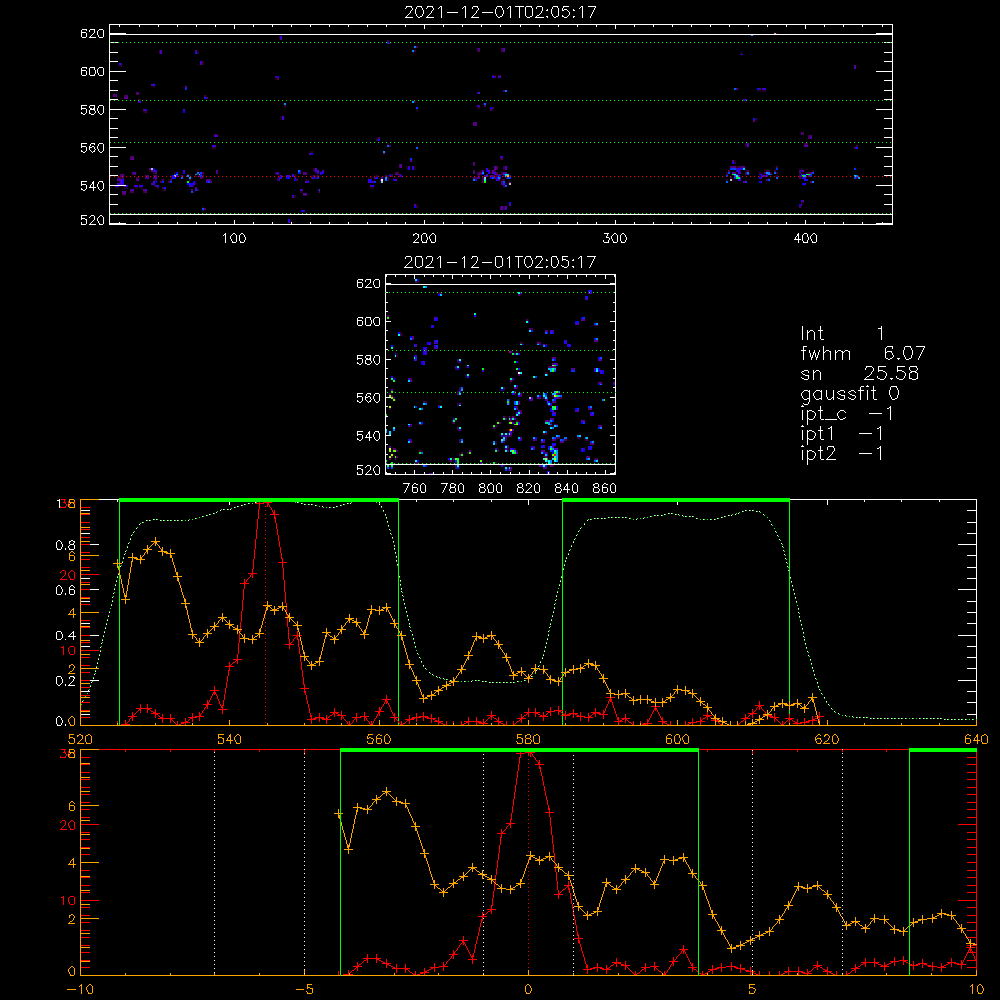The width and height of the screenshot is (1000, 1000).
Task: Click the top plot title 2021-12-01T02:05:17
Action: coord(501,12)
